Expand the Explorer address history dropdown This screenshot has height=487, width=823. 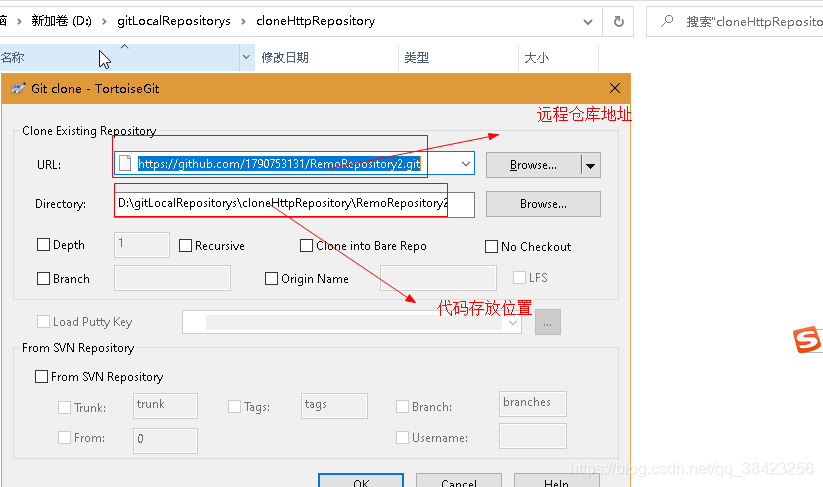(588, 22)
